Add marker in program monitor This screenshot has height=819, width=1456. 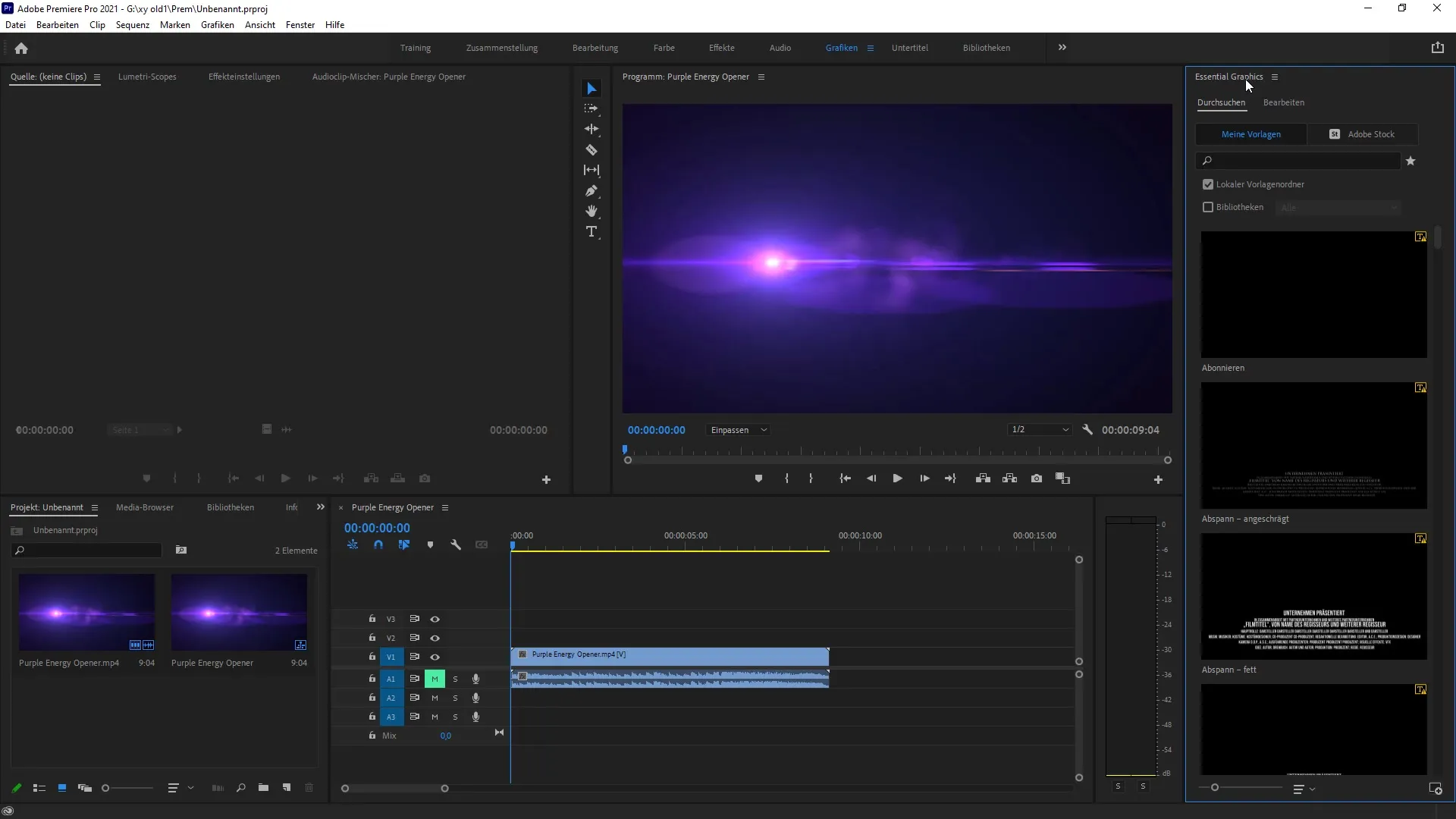pyautogui.click(x=758, y=479)
